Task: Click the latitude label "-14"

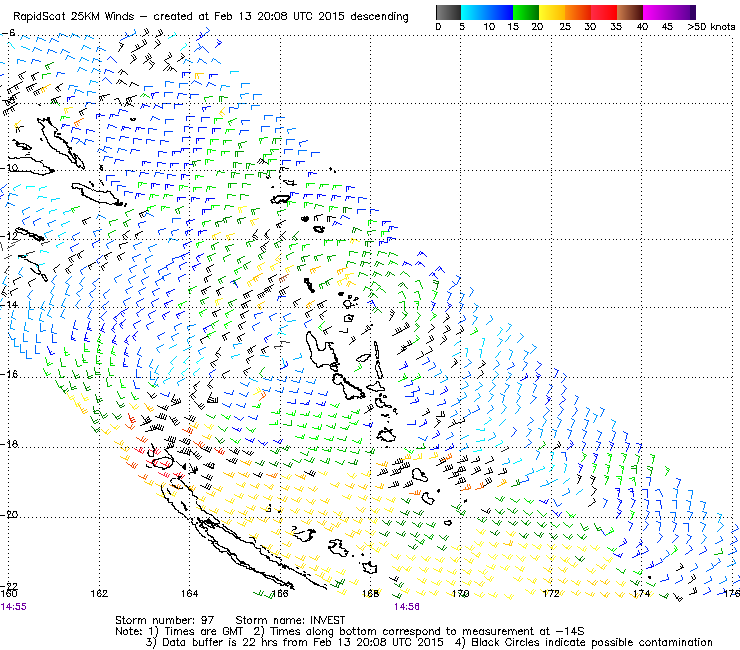Action: pos(10,304)
